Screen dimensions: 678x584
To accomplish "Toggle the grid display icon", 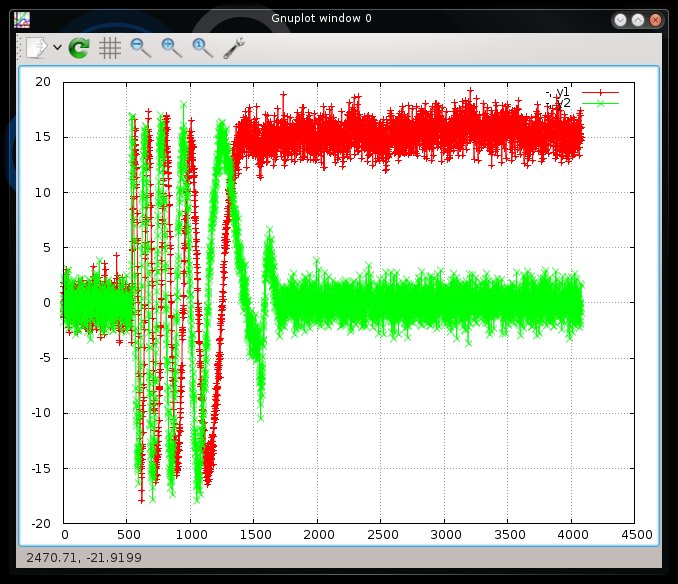I will pyautogui.click(x=110, y=47).
